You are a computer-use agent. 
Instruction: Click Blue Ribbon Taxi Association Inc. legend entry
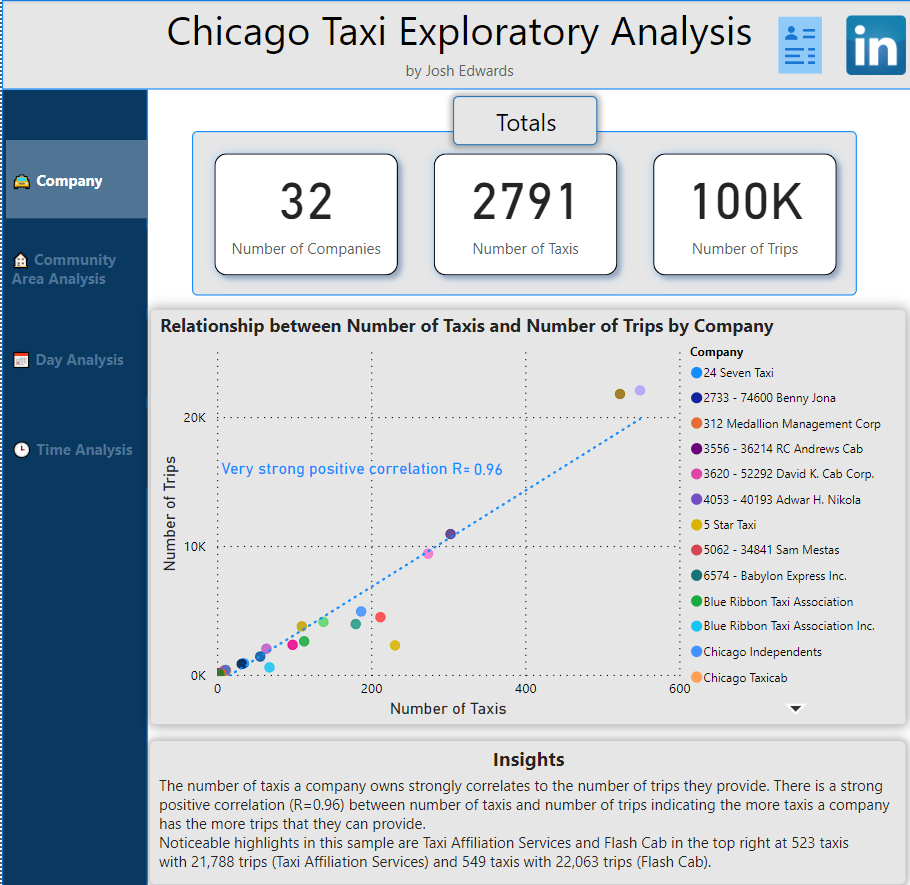tap(782, 626)
